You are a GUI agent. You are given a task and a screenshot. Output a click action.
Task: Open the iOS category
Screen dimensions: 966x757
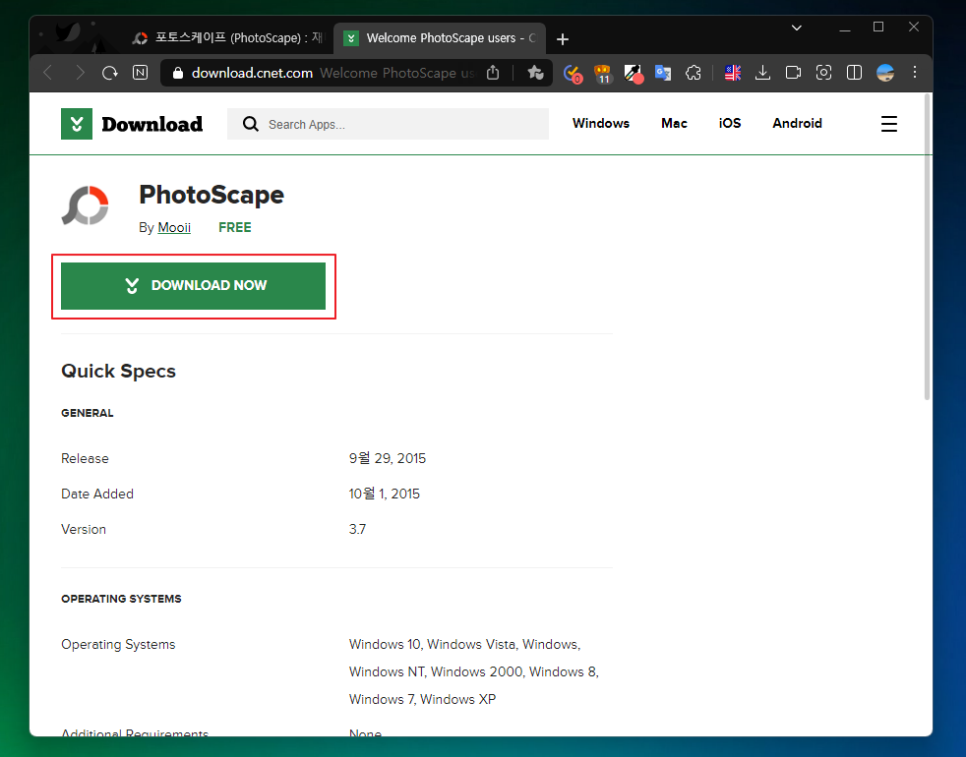click(729, 123)
